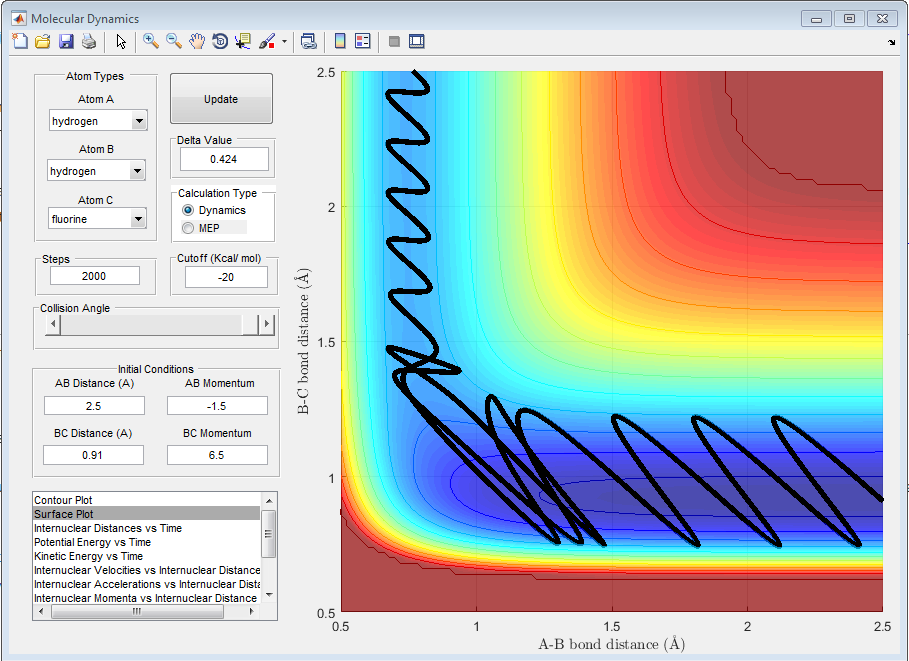
Task: Activate the Zoom In magnifier tool
Action: (151, 41)
